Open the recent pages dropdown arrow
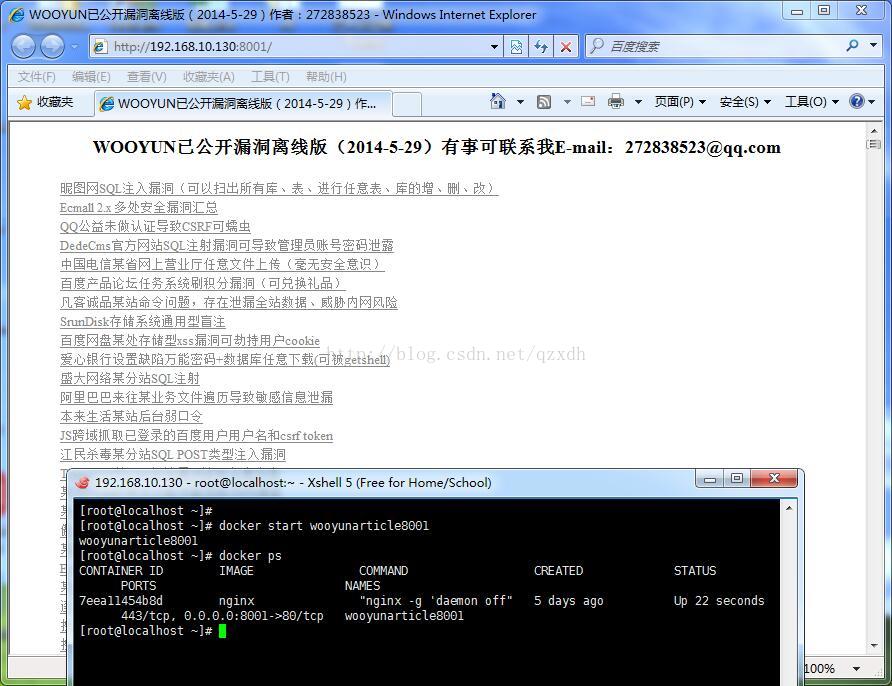This screenshot has height=686, width=892. click(x=75, y=47)
